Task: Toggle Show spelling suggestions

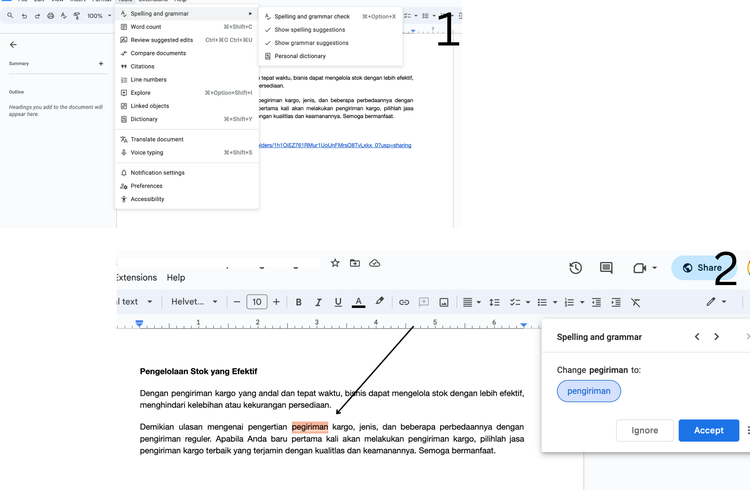Action: point(311,30)
